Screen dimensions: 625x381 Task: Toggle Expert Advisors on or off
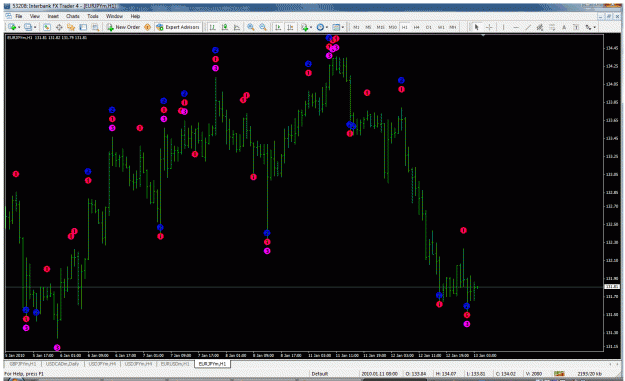pyautogui.click(x=178, y=27)
